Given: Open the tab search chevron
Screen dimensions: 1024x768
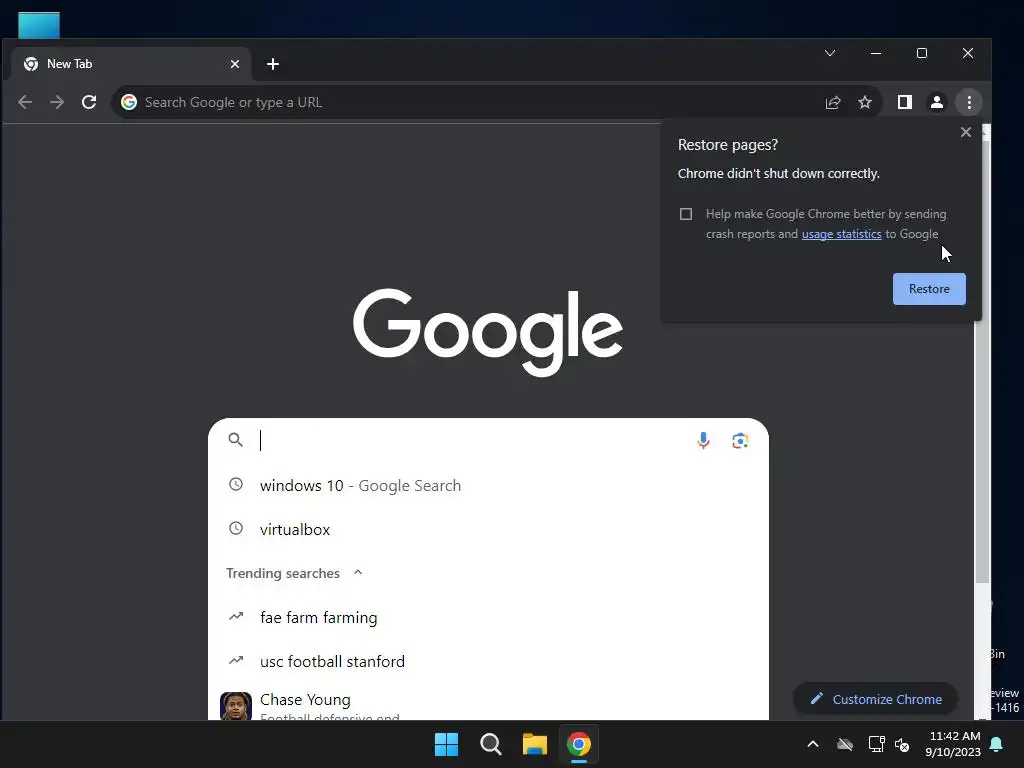Looking at the screenshot, I should (829, 53).
